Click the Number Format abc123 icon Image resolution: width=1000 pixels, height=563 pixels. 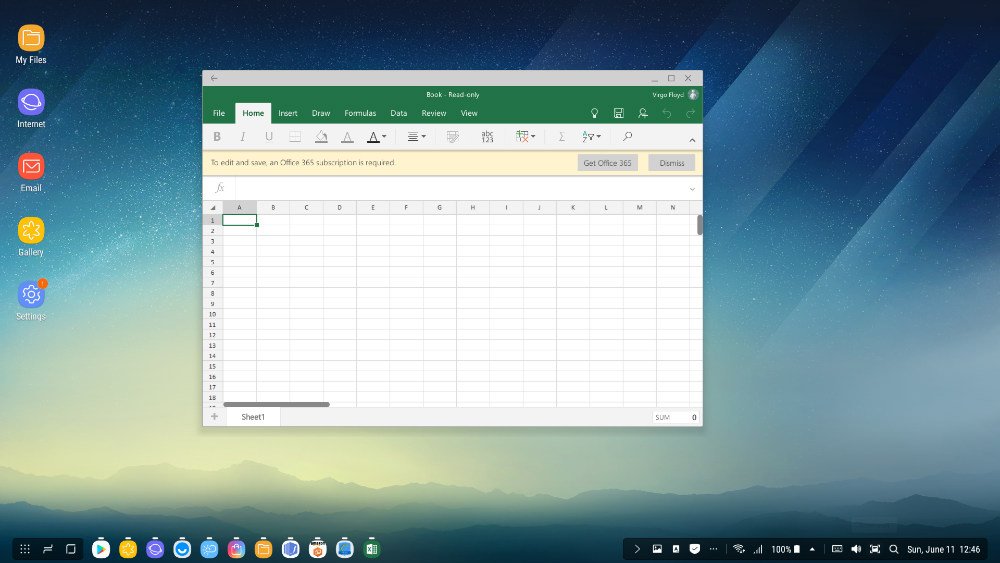coord(487,137)
